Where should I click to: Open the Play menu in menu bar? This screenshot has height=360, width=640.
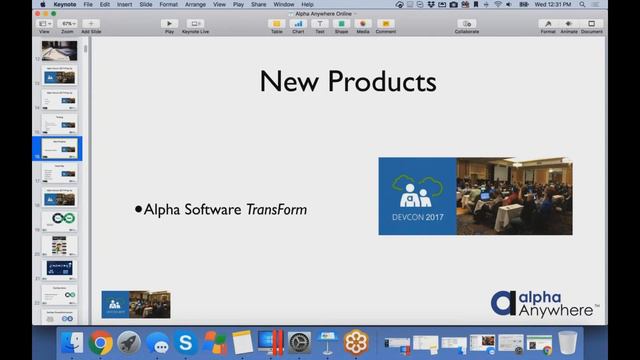238,4
